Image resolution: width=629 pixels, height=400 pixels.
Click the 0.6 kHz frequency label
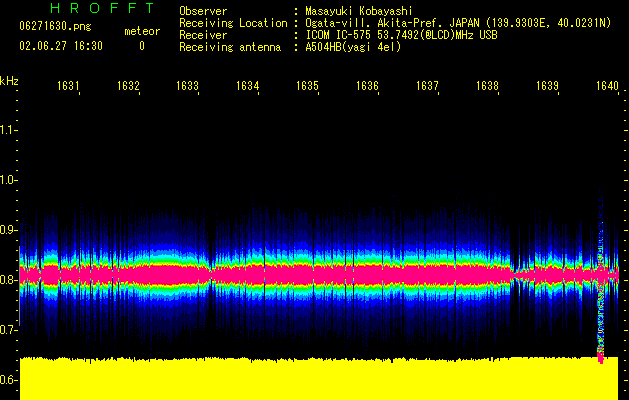[x=7, y=380]
